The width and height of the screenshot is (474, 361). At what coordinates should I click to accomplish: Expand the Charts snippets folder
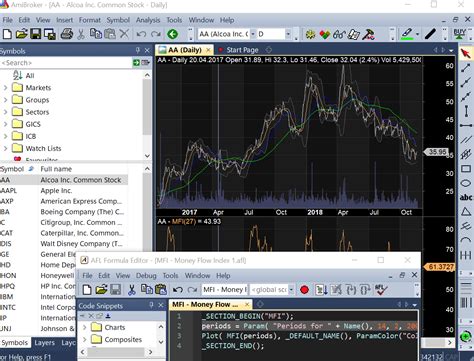click(85, 327)
